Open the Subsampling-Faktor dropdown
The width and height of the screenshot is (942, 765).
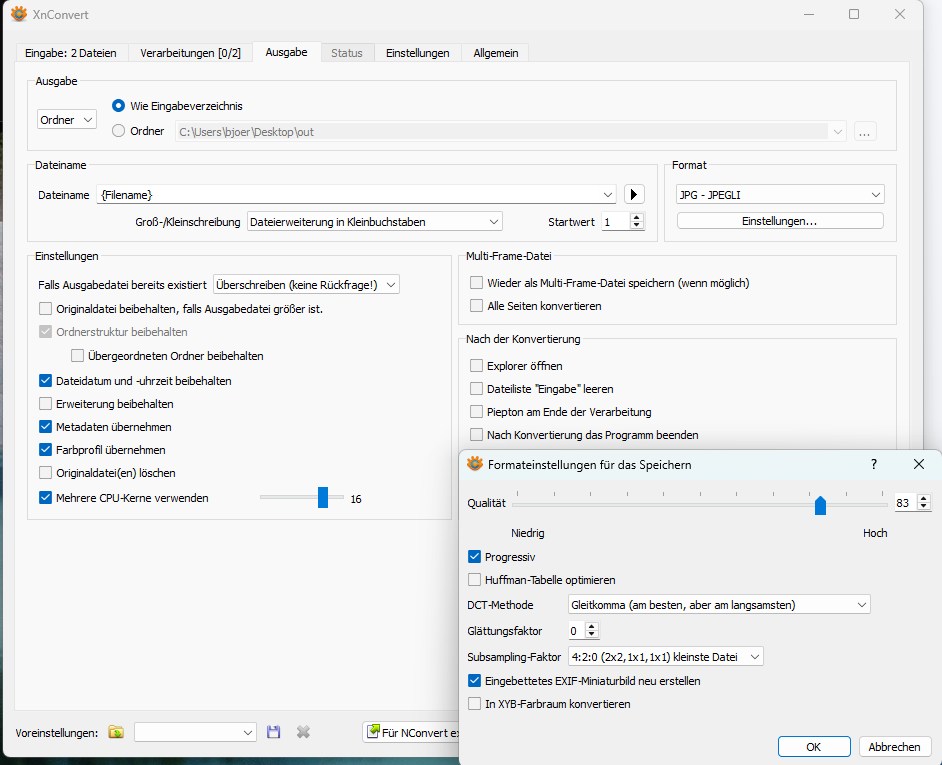(x=666, y=657)
